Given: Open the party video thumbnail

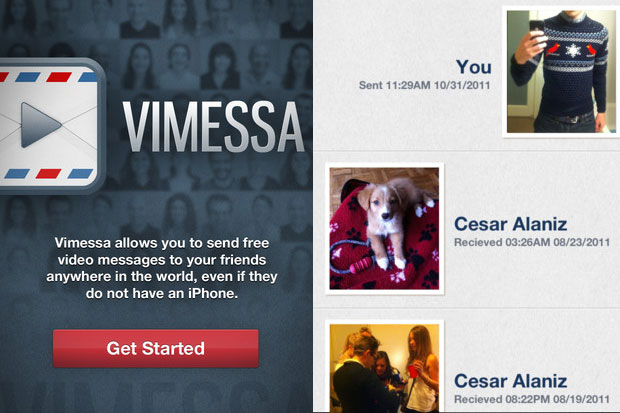Looking at the screenshot, I should coord(384,367).
